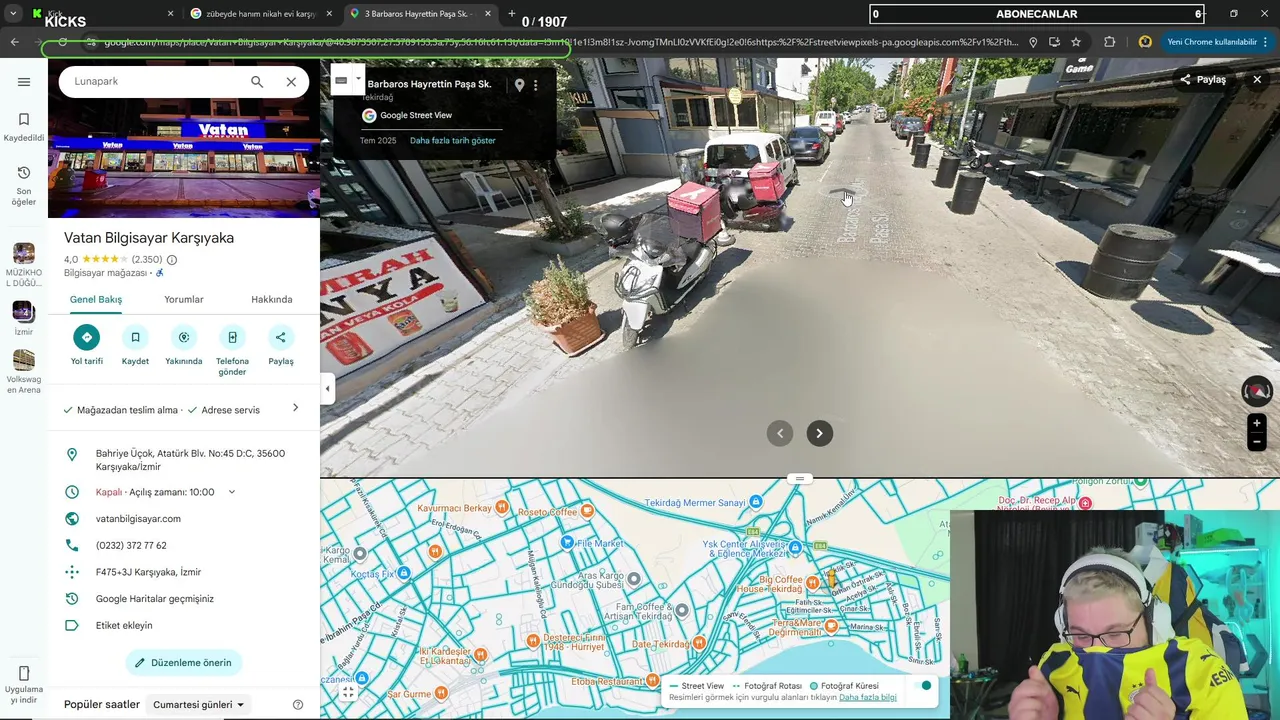
Task: Open Chrome extensions puzzle icon
Action: [1110, 42]
